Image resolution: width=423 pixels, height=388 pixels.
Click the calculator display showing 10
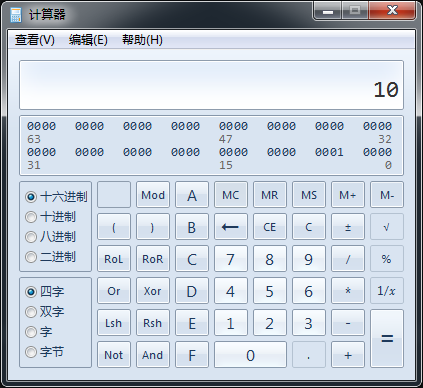point(211,85)
